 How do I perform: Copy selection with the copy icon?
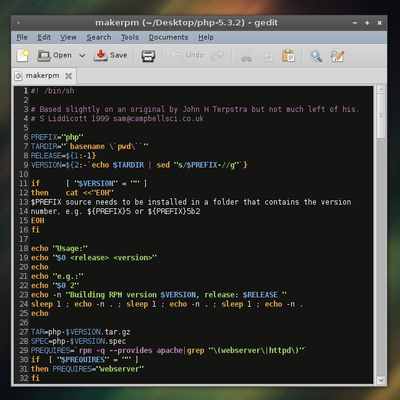coord(267,56)
